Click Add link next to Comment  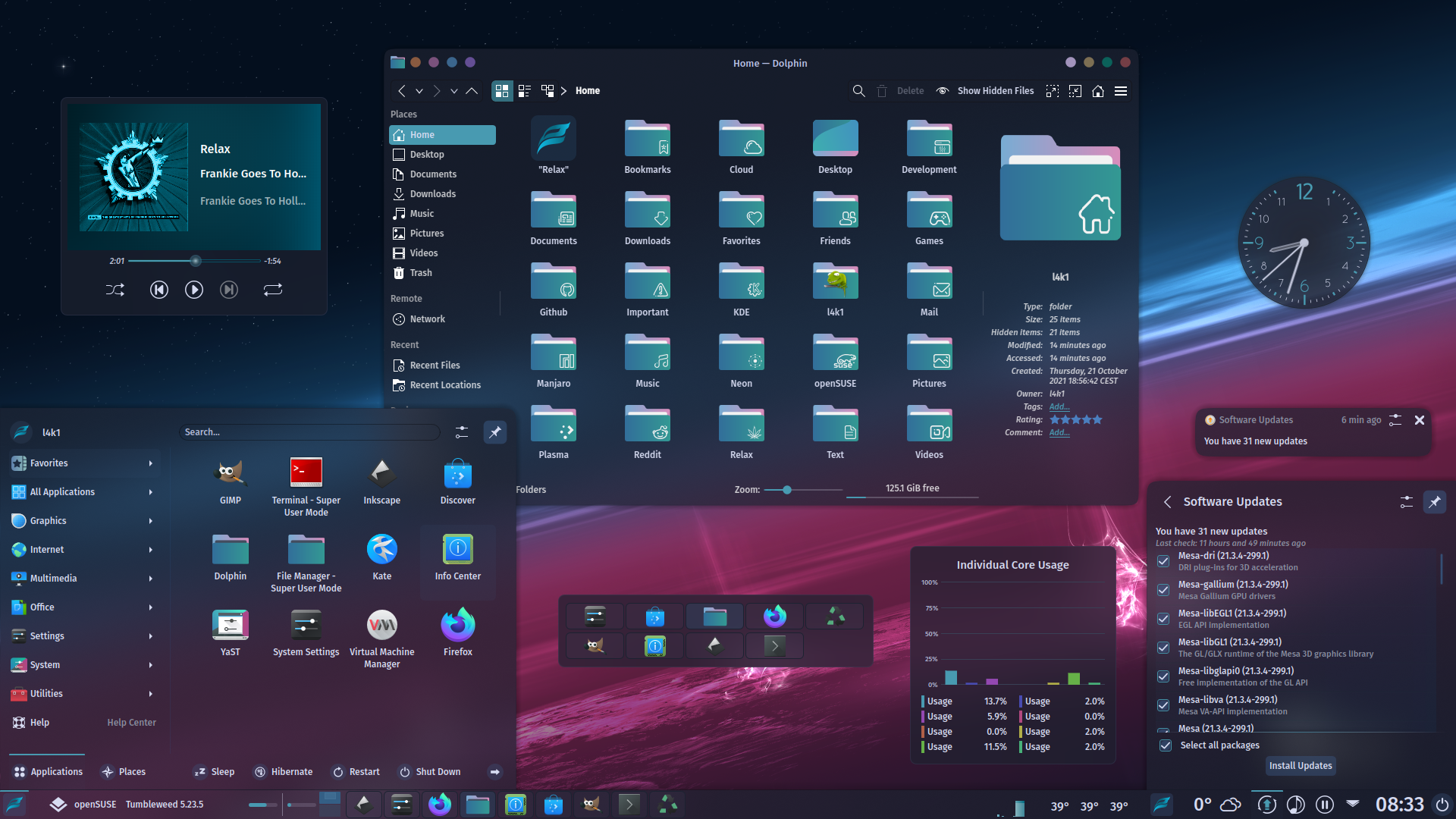pyautogui.click(x=1059, y=433)
